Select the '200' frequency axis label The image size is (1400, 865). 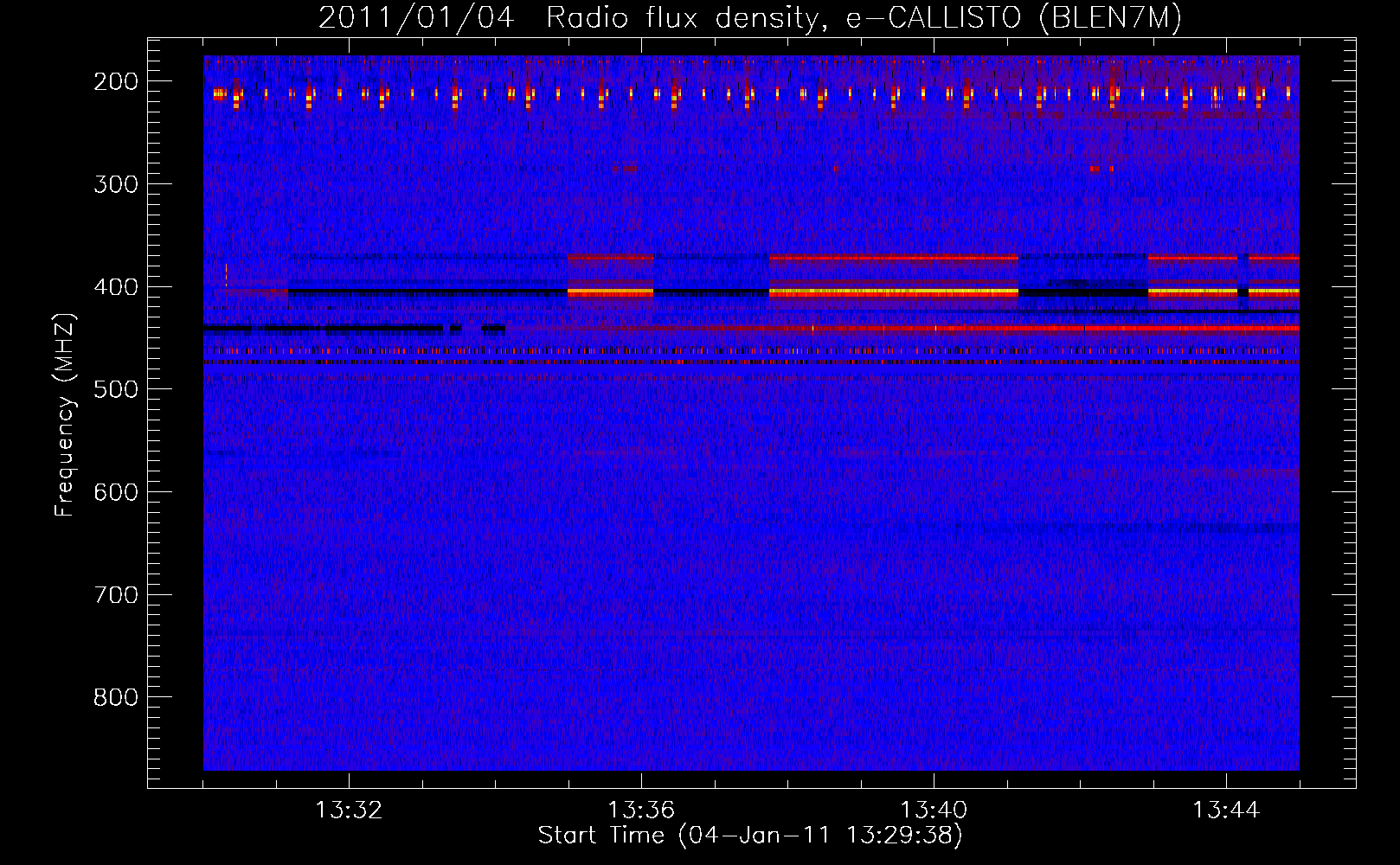tap(116, 81)
